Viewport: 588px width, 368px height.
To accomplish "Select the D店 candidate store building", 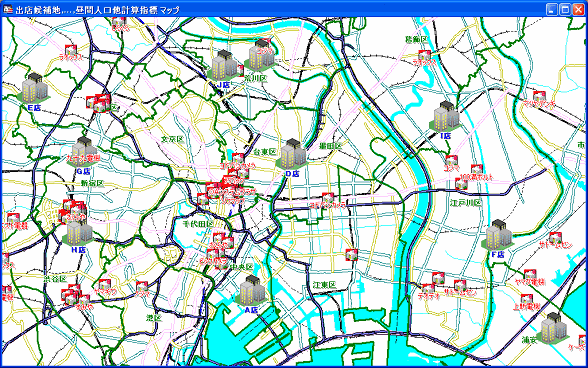I will (x=291, y=155).
